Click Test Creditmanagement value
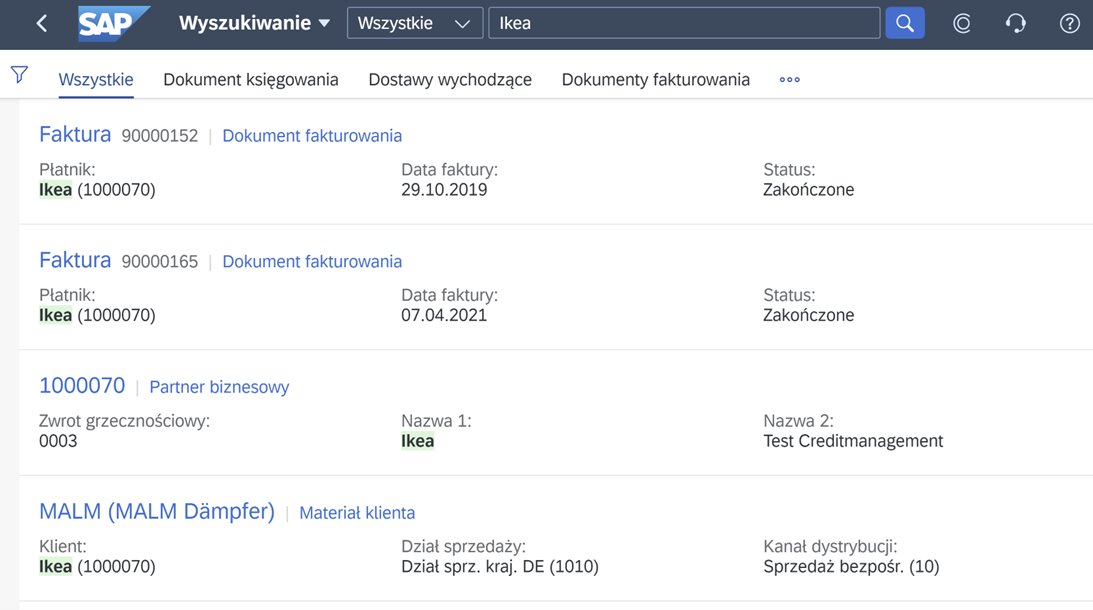This screenshot has height=610, width=1093. 853,441
